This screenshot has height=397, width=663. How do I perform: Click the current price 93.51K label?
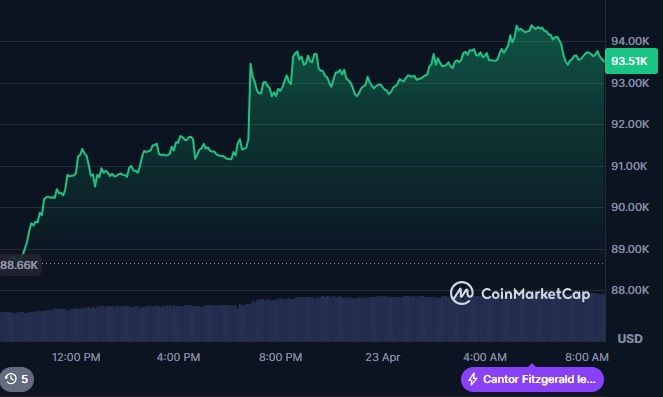[631, 61]
